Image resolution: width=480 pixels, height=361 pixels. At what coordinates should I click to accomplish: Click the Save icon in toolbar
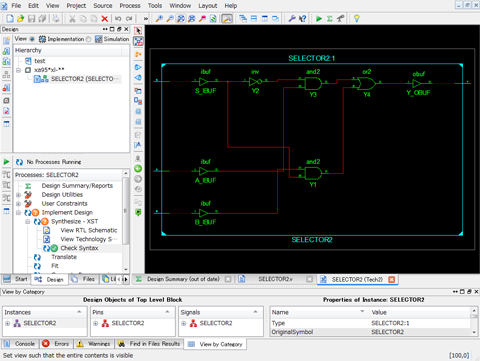tap(31, 19)
